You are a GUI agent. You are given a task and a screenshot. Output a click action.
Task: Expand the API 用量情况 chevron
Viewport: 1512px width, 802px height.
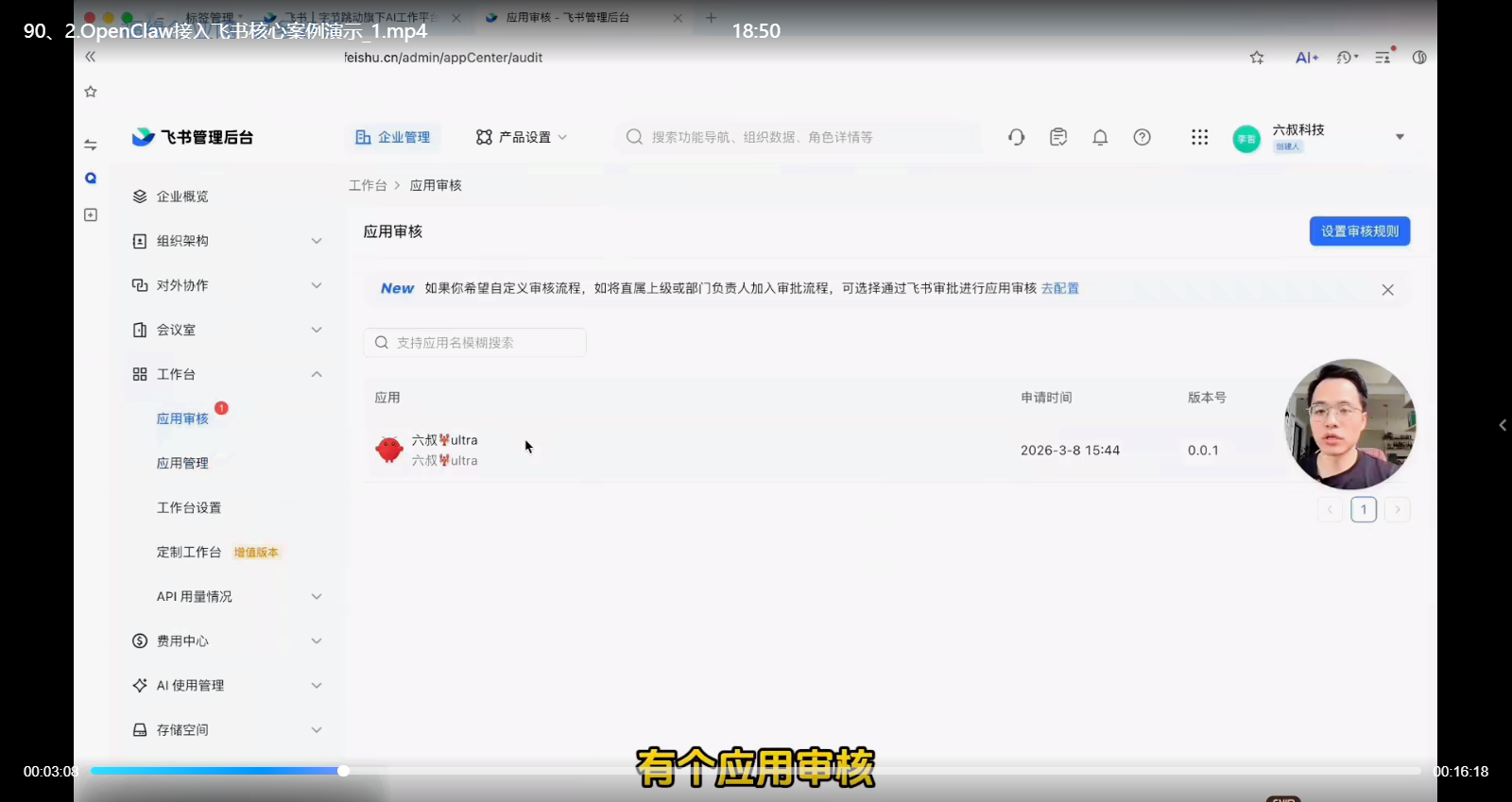click(317, 596)
